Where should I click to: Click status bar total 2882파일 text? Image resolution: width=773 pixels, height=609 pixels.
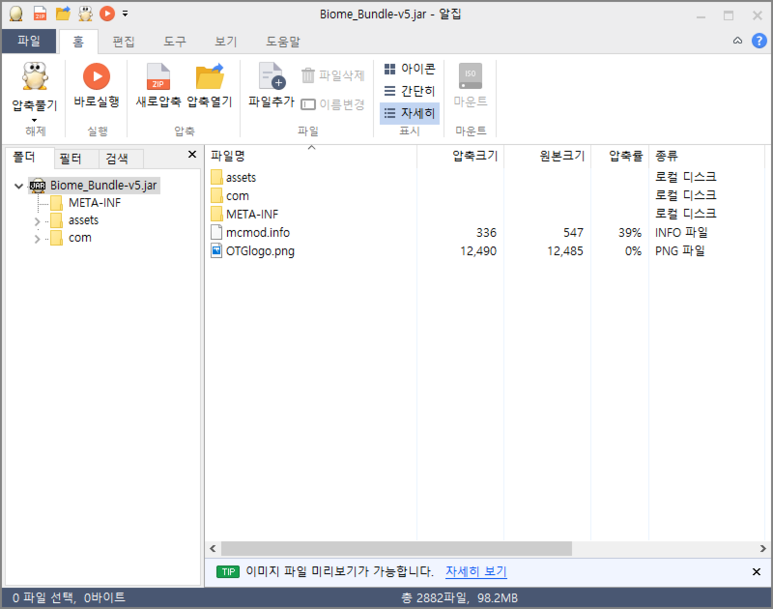[x=459, y=598]
